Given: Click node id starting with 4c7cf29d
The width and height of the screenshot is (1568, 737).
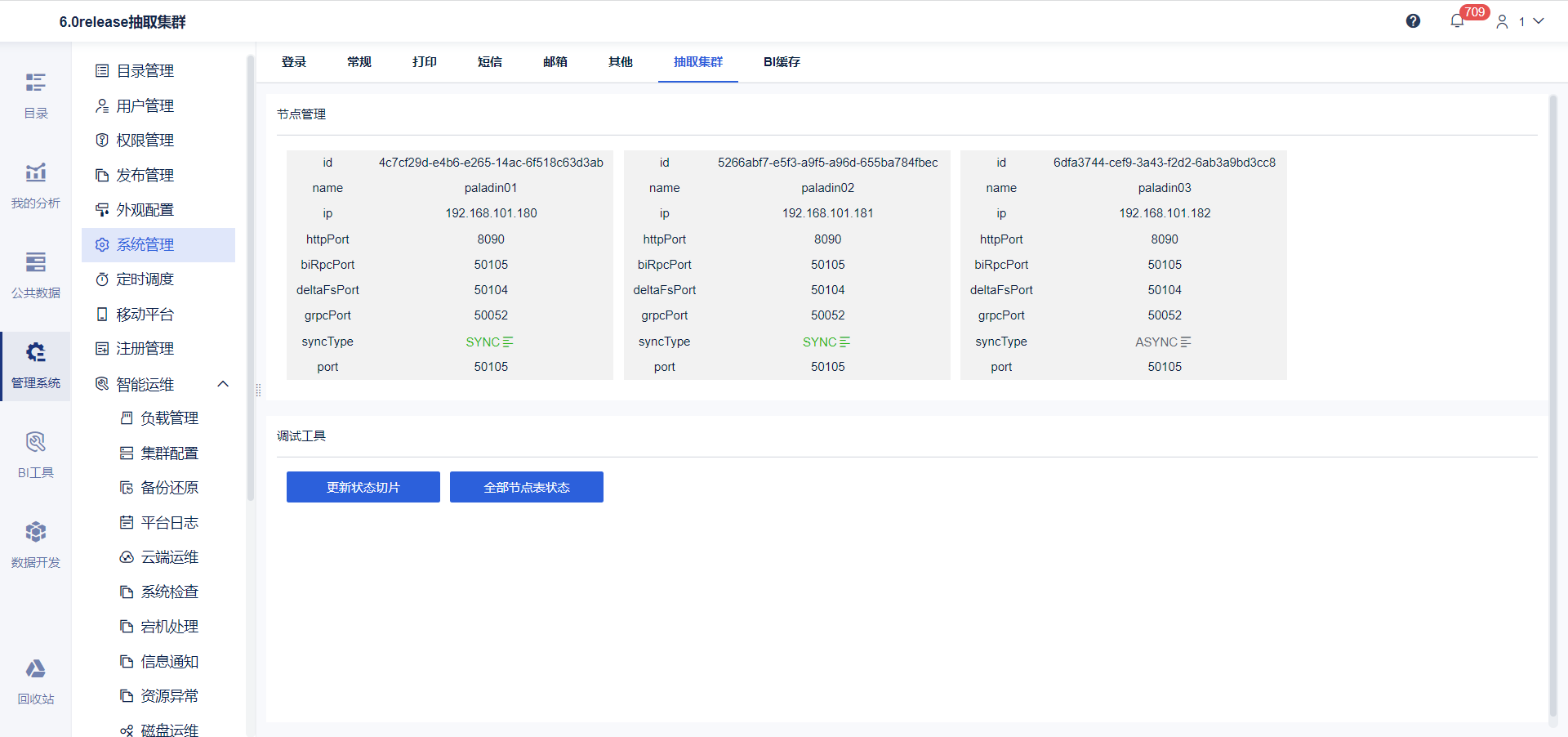Looking at the screenshot, I should click(491, 163).
